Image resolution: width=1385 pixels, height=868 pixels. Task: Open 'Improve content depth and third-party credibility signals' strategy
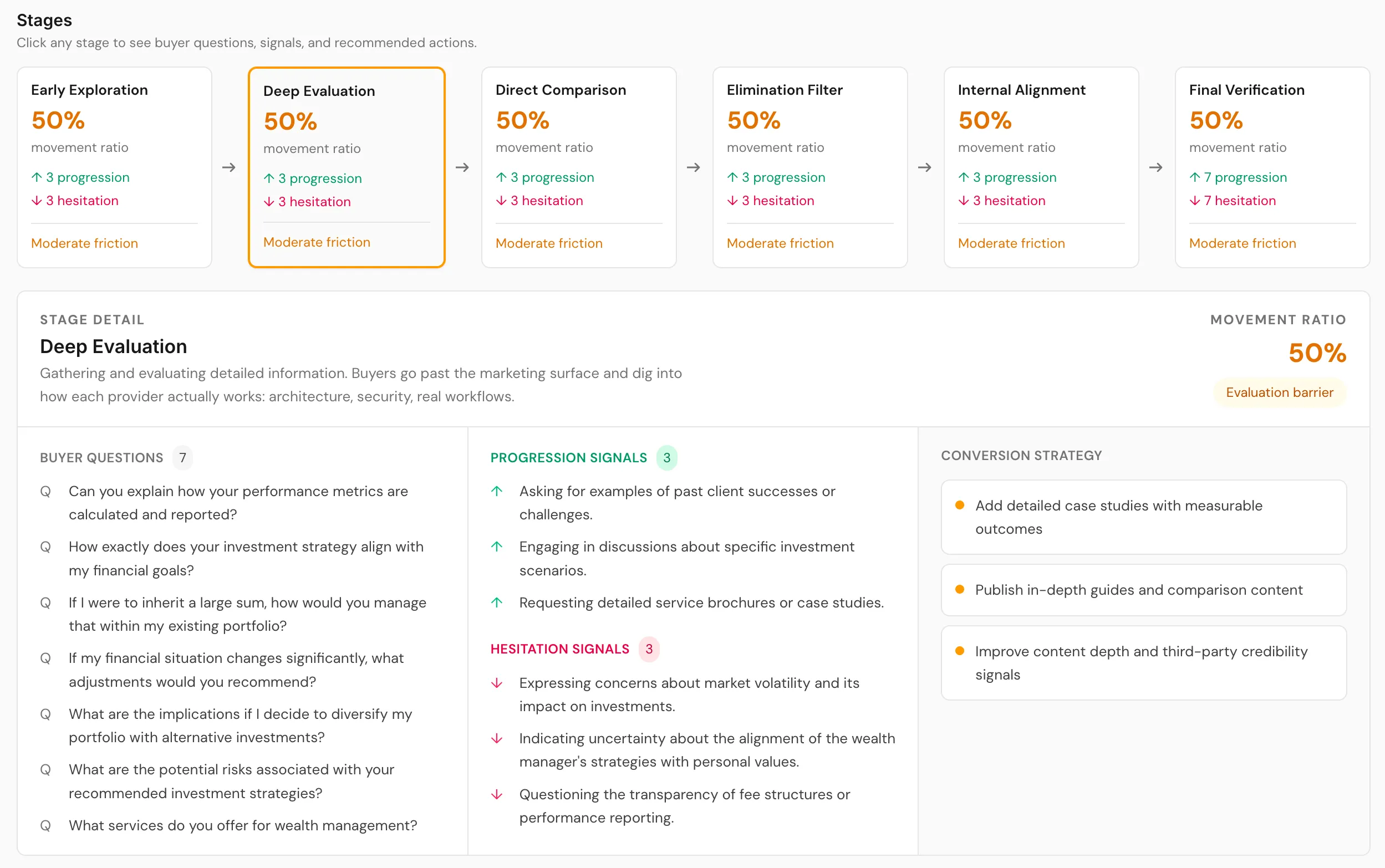click(1143, 662)
